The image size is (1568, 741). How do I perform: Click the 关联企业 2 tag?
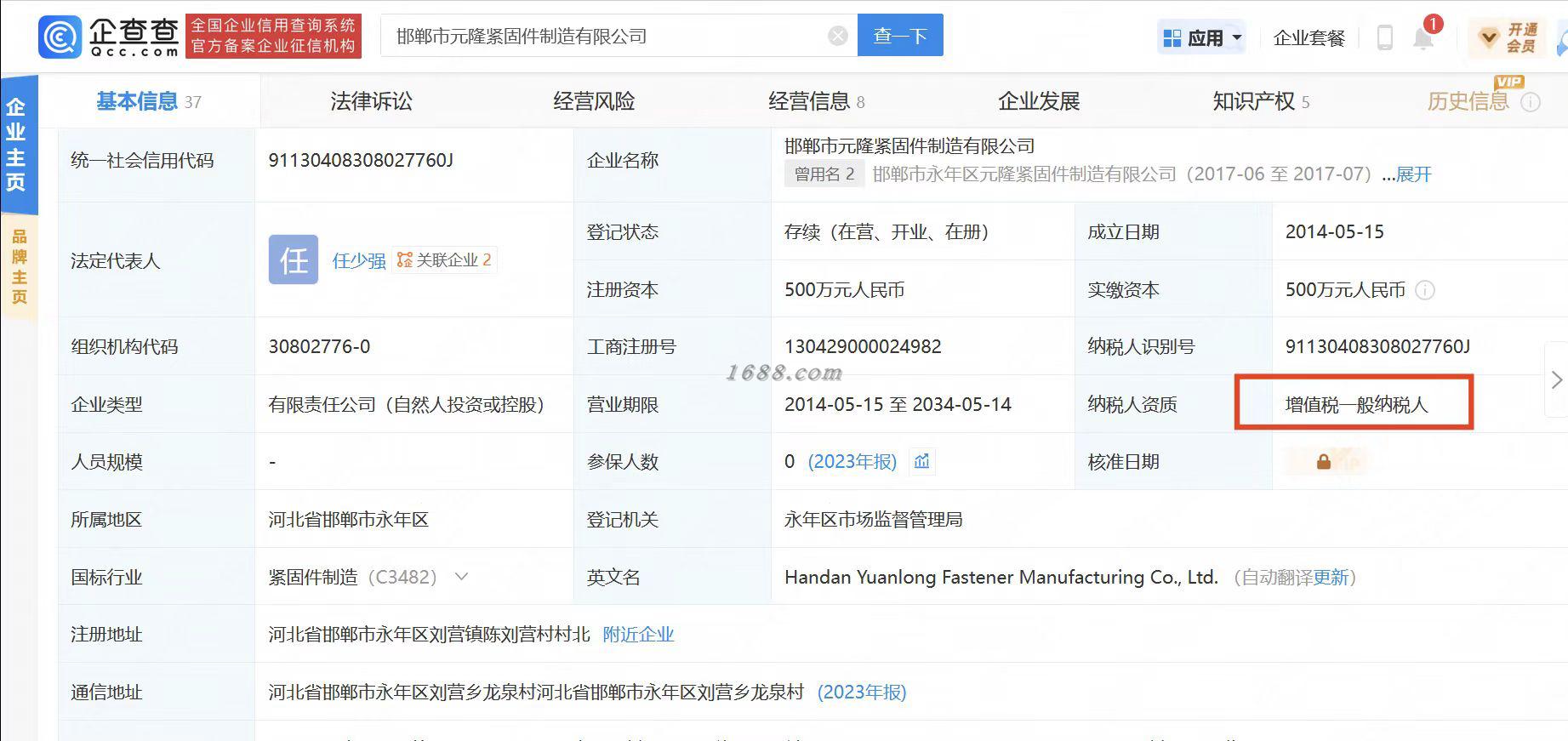point(445,260)
